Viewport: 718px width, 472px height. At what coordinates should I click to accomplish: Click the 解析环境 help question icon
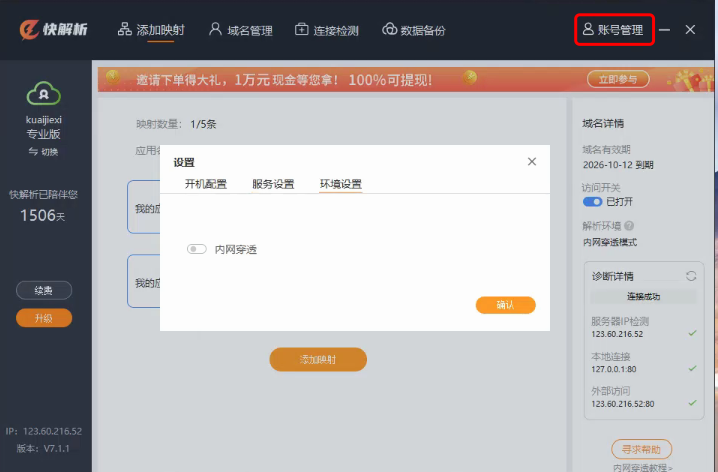coord(629,226)
